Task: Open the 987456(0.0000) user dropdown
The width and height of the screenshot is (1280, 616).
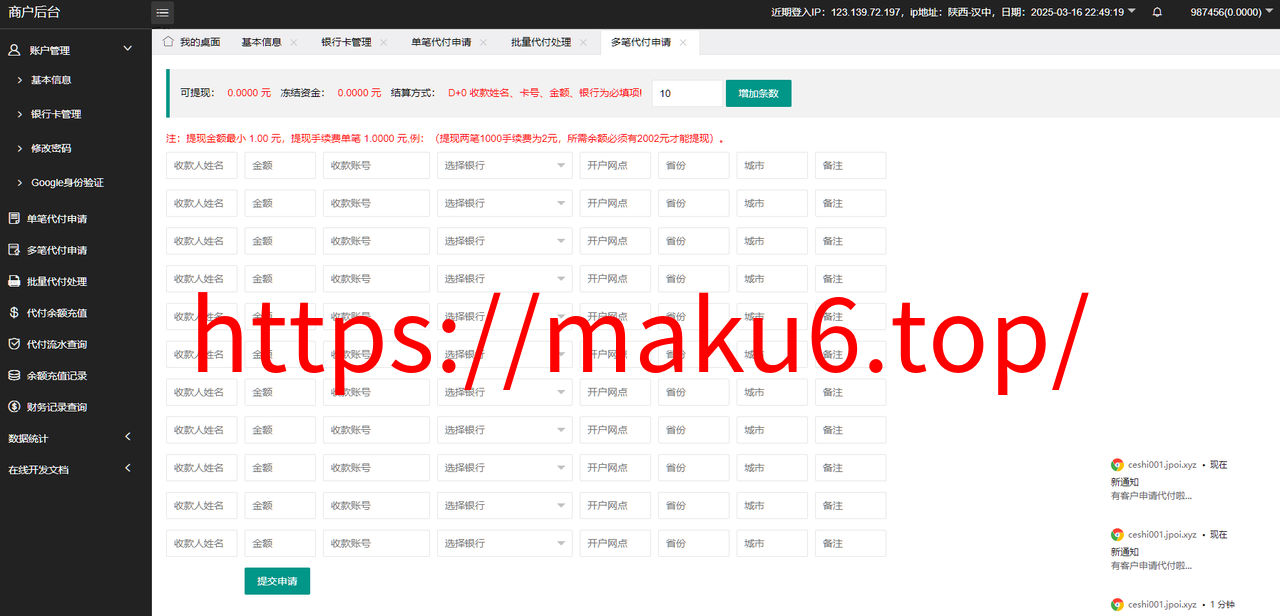Action: pos(1231,13)
